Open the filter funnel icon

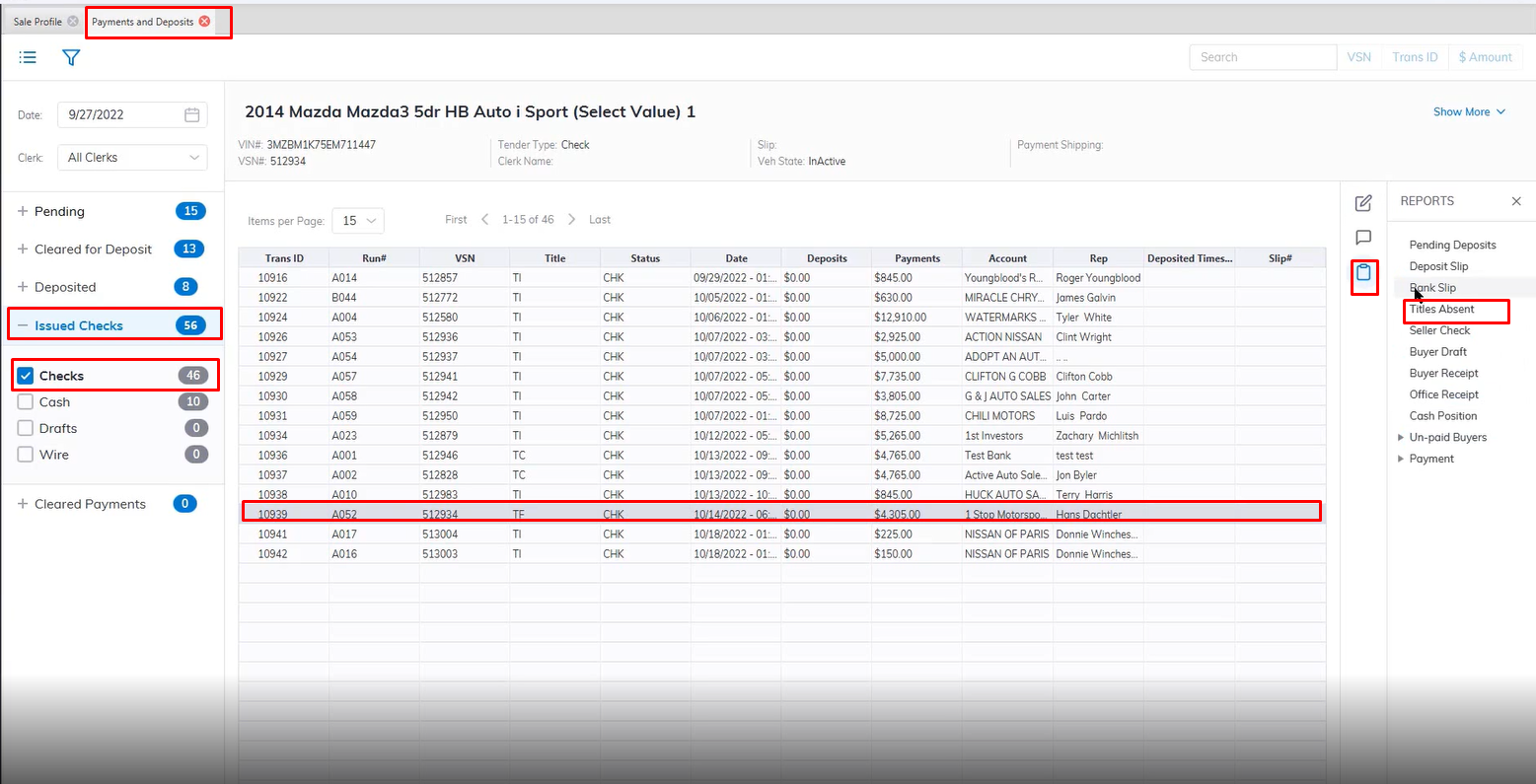(x=71, y=57)
